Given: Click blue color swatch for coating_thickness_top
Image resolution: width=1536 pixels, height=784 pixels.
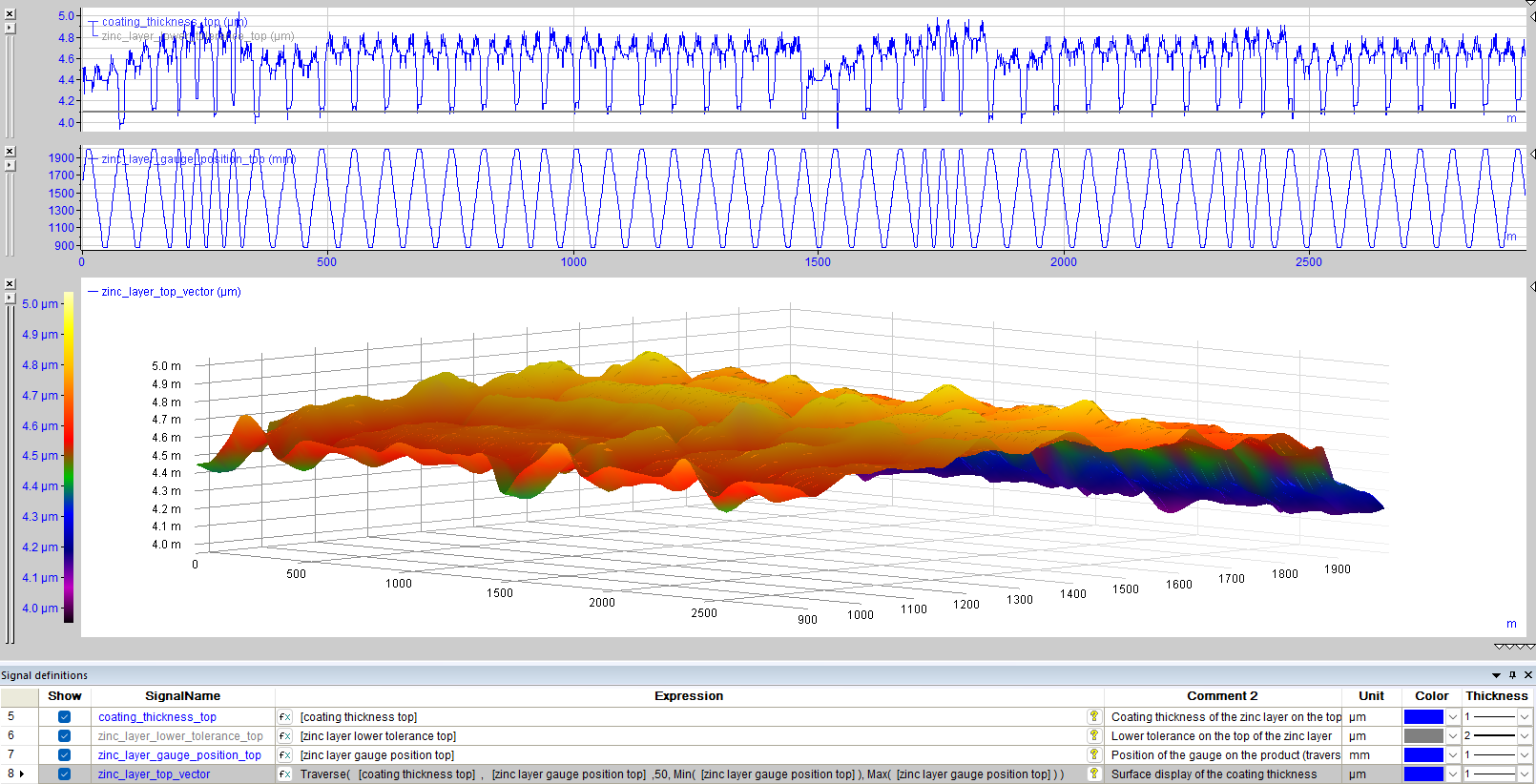Looking at the screenshot, I should click(1423, 717).
